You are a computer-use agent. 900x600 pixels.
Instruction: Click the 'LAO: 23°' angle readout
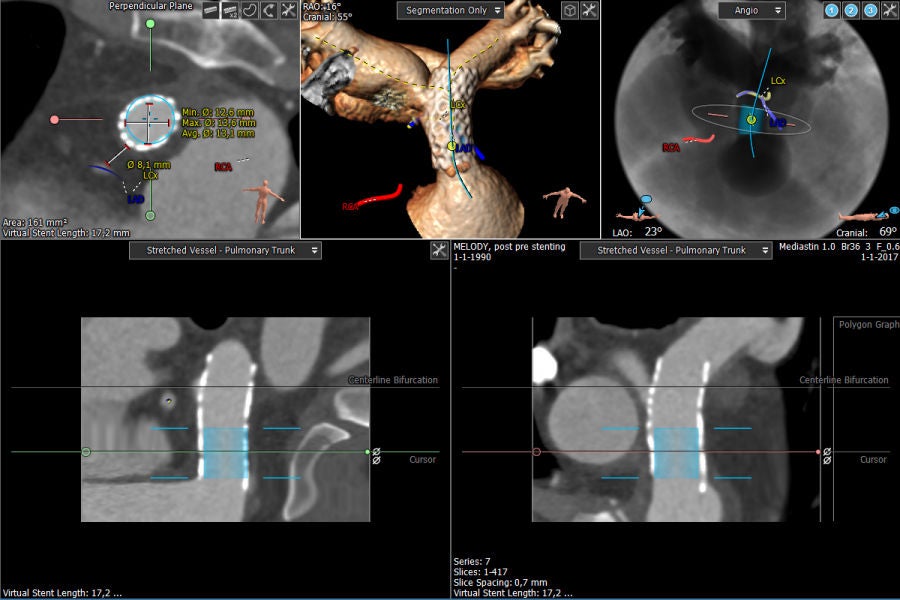coord(638,232)
